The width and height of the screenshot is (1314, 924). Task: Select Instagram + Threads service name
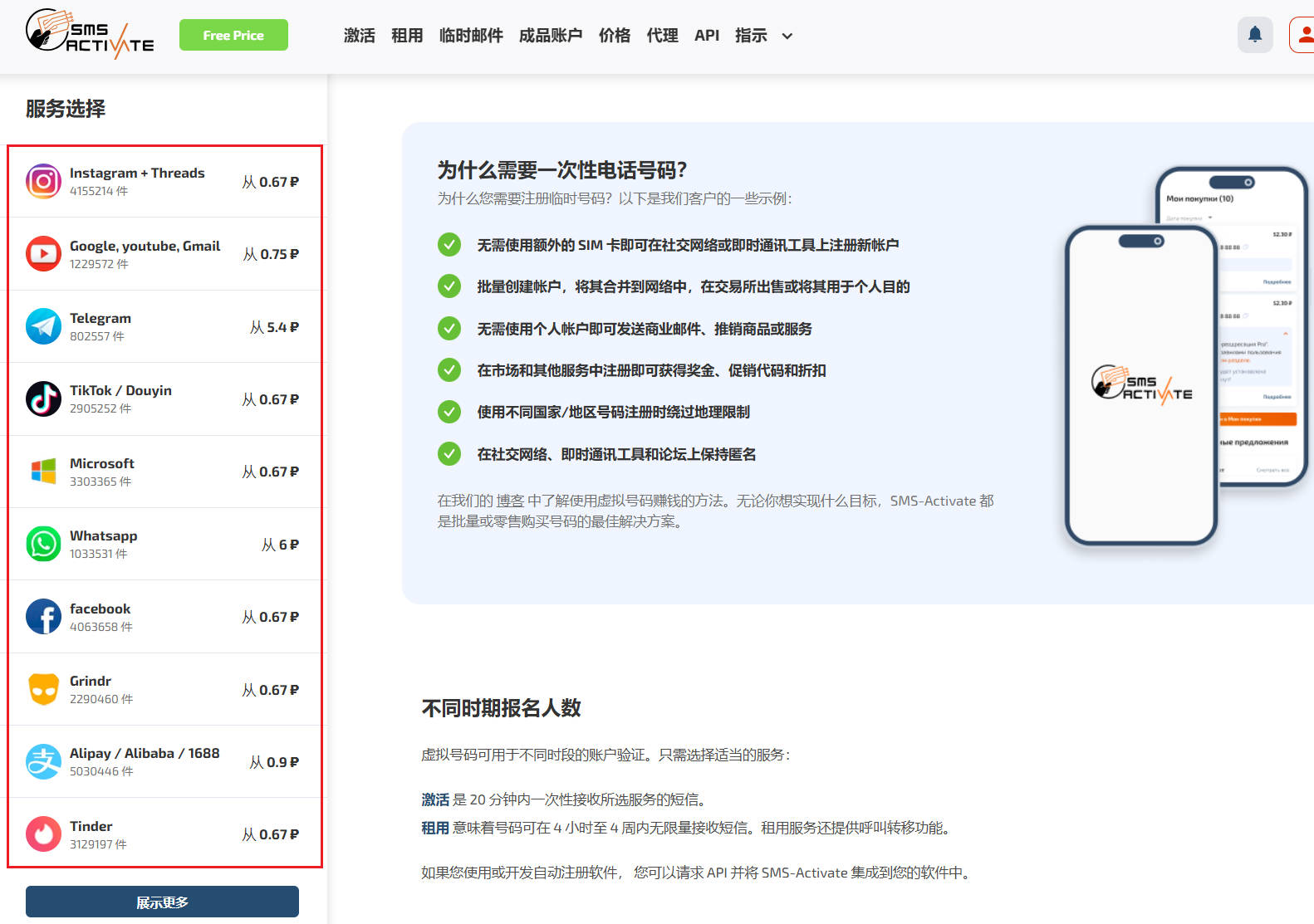click(x=137, y=173)
